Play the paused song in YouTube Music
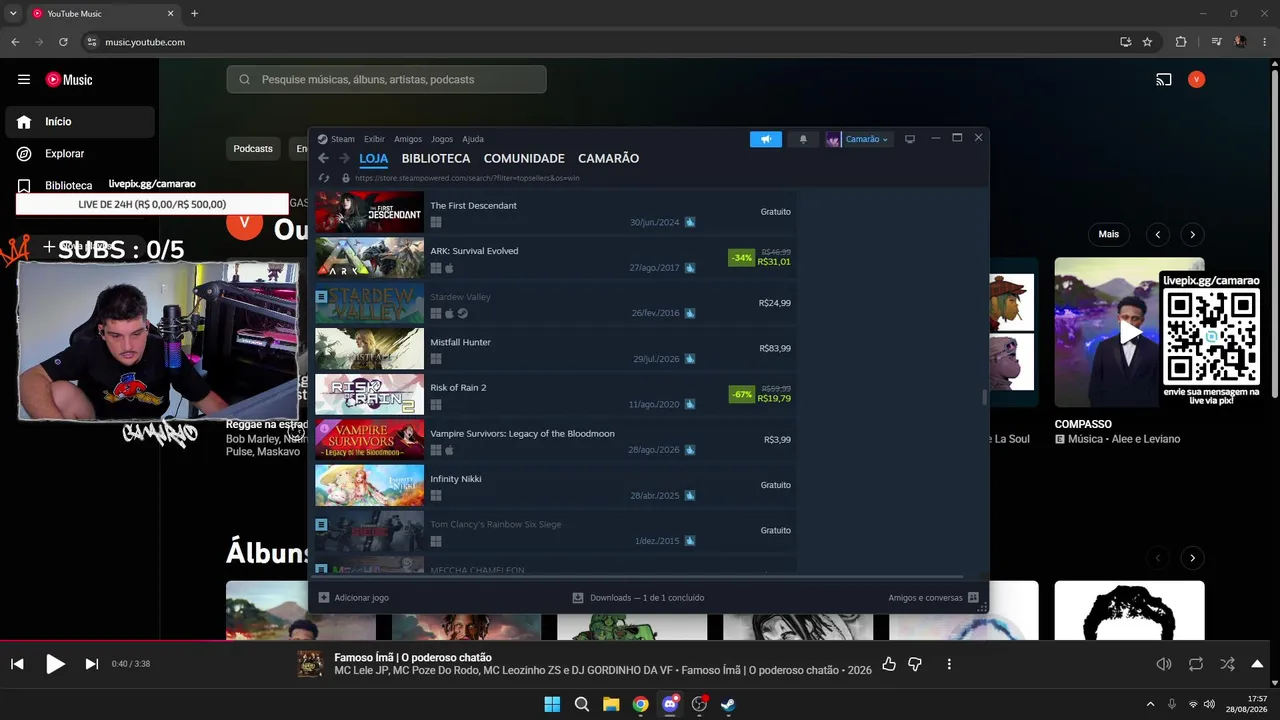This screenshot has height=720, width=1280. [x=55, y=664]
